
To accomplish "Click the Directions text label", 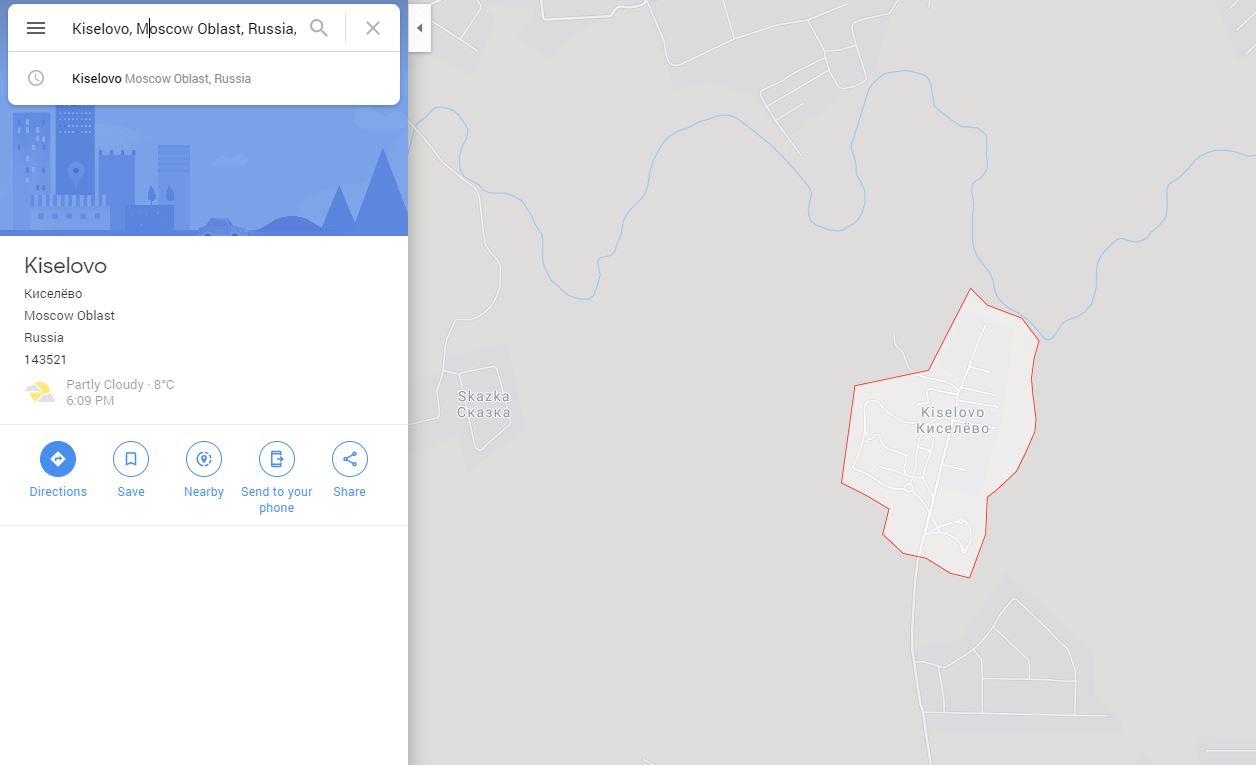I will click(x=58, y=492).
